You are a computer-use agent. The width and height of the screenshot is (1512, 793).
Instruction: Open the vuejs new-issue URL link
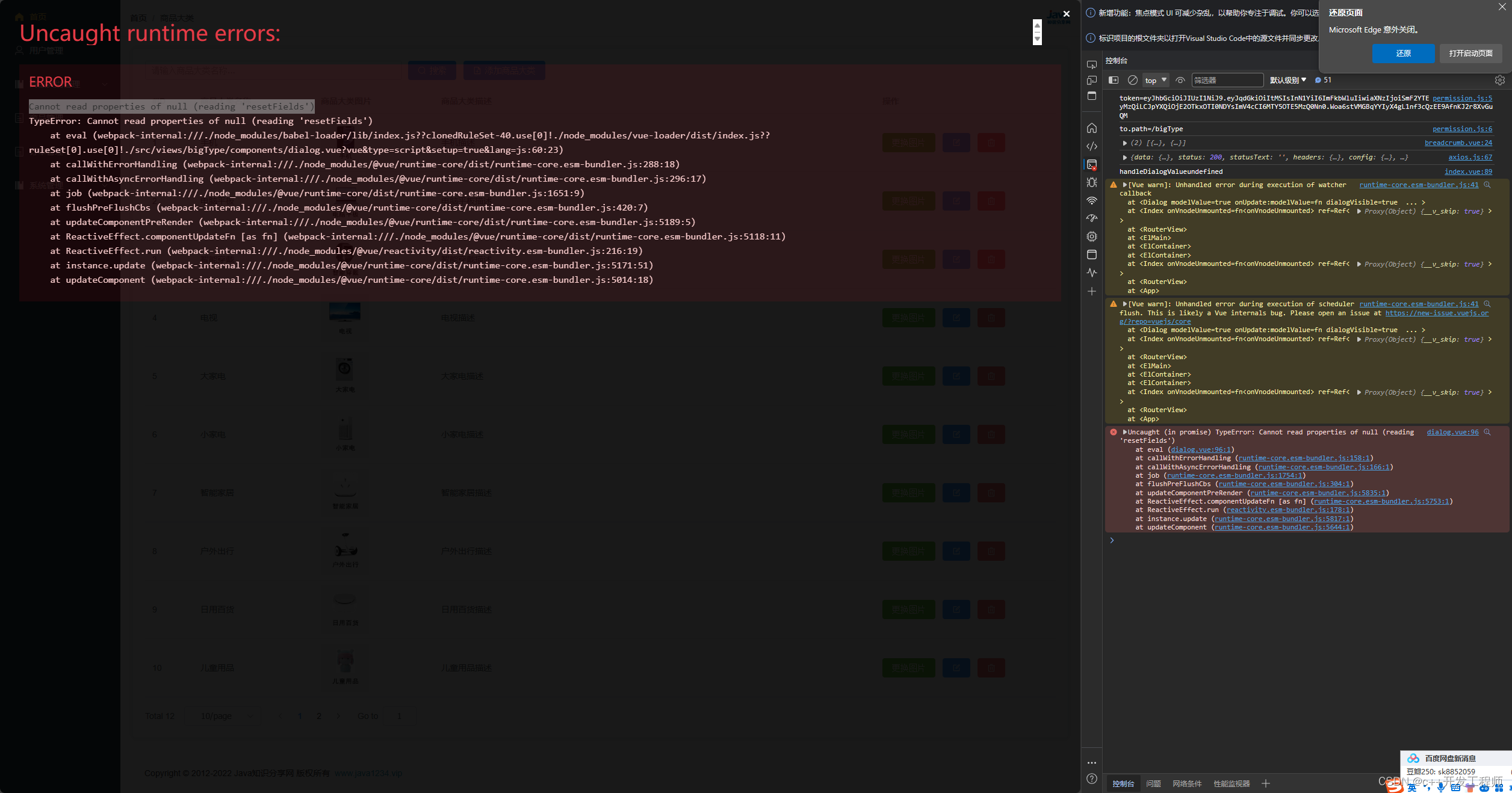pyautogui.click(x=1437, y=313)
